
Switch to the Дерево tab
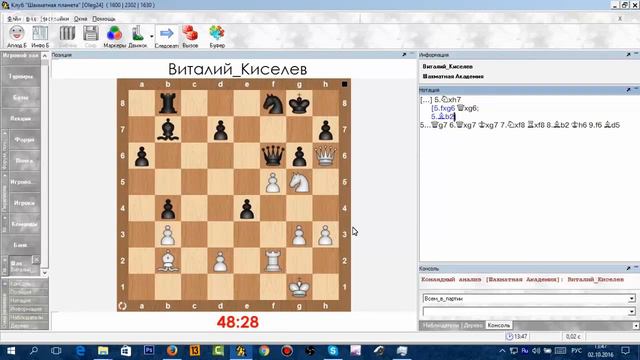click(473, 325)
